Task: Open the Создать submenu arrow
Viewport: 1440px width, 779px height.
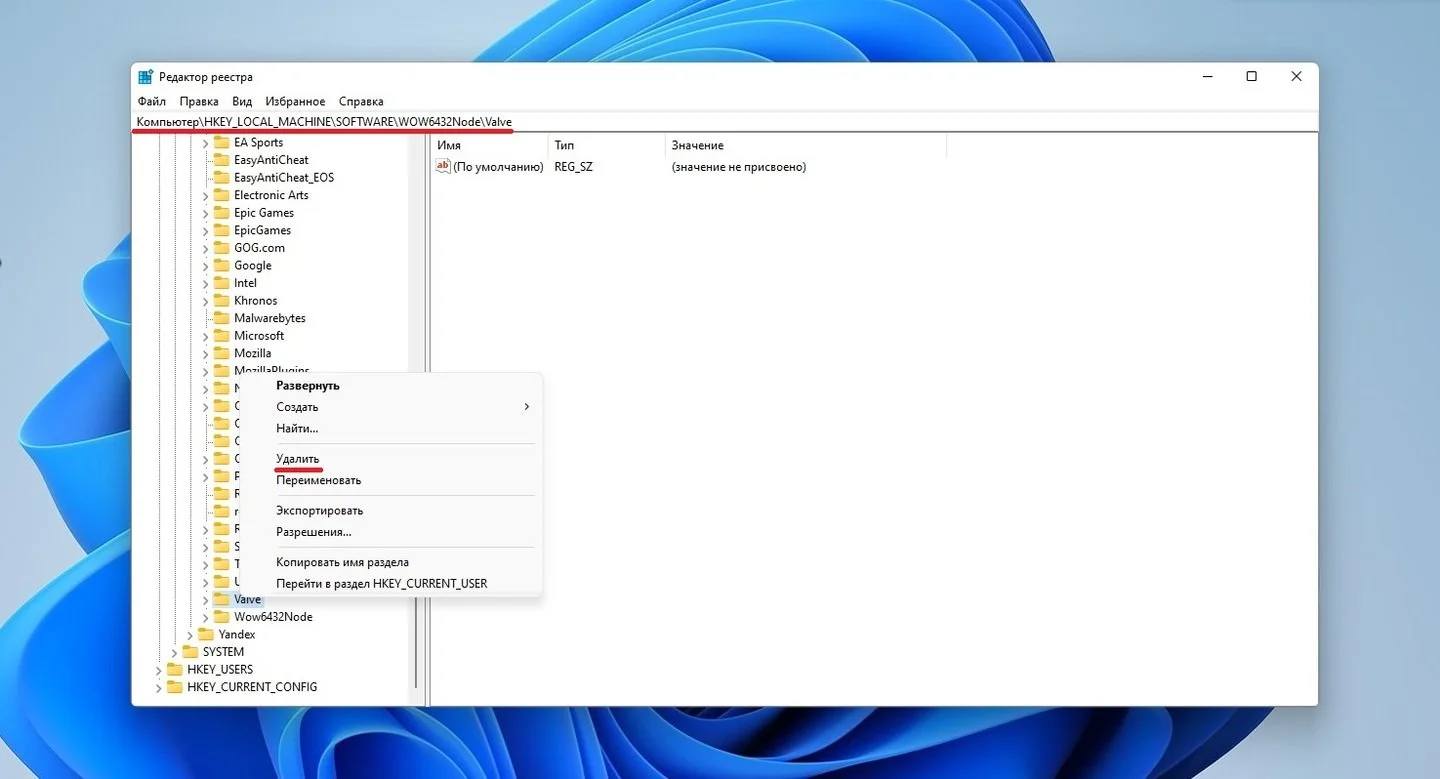Action: point(527,407)
